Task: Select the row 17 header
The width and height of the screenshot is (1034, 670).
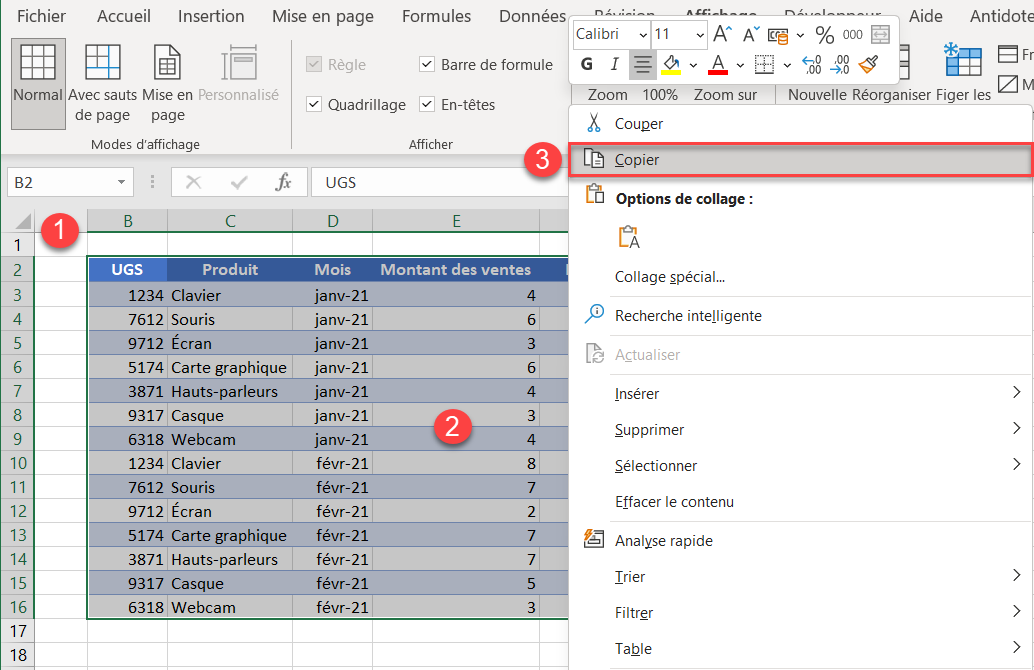Action: 18,631
